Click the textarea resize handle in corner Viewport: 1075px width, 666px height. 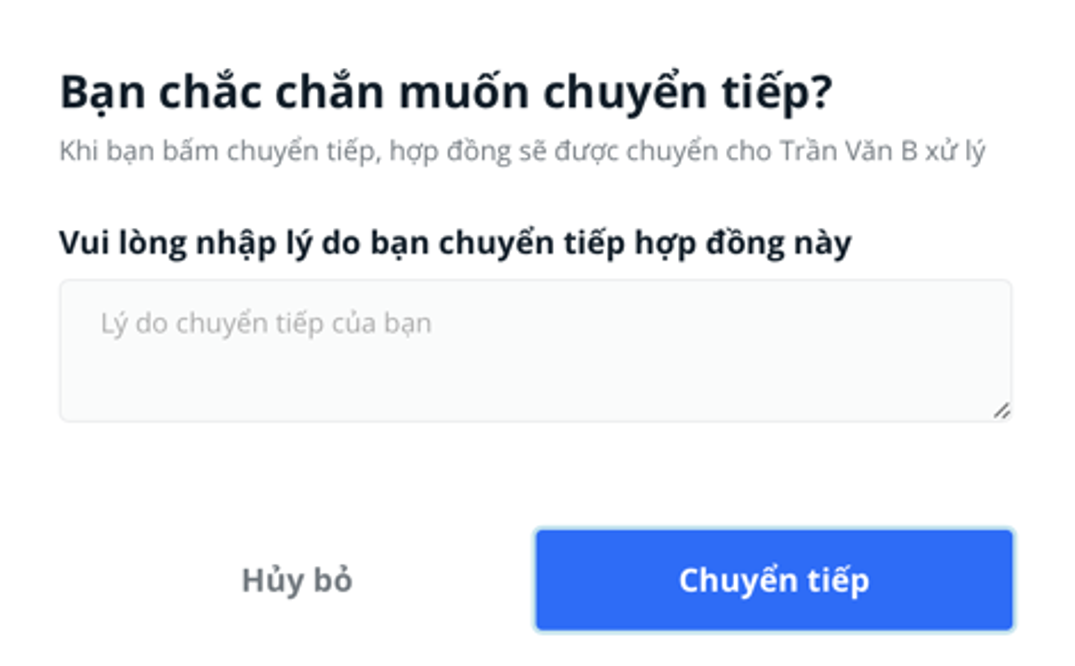point(1002,410)
